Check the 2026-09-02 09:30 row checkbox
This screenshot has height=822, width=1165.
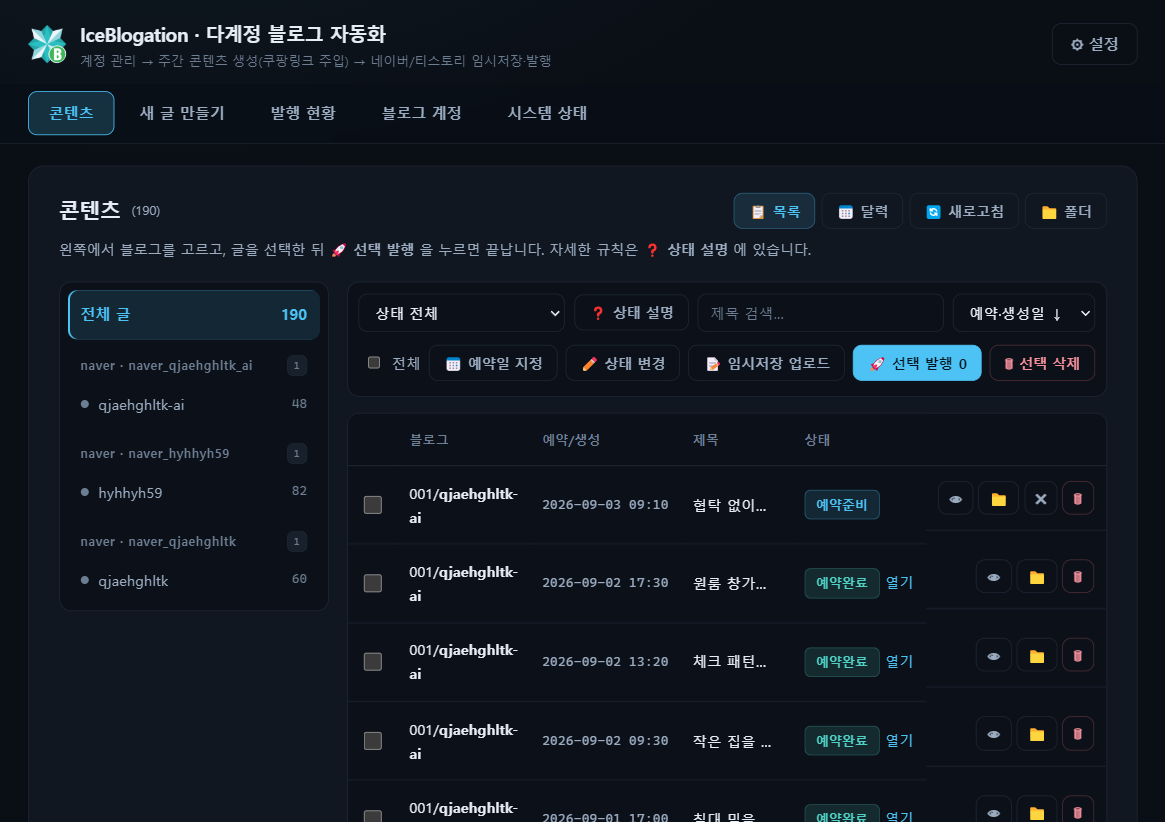[x=373, y=740]
